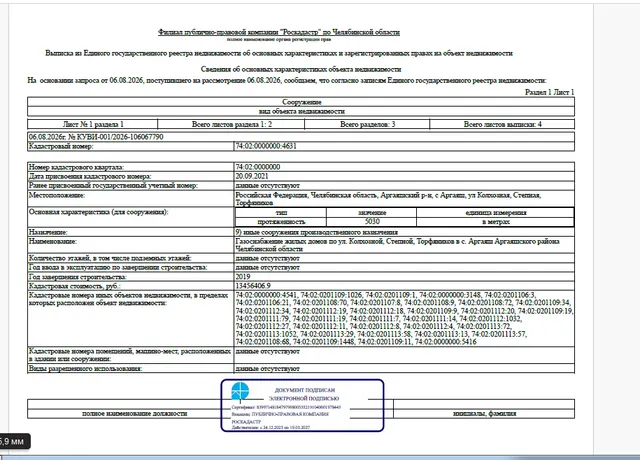Image resolution: width=640 pixels, height=460 pixels.
Task: Click the 'Всего разделов: 3' cell
Action: pos(367,124)
